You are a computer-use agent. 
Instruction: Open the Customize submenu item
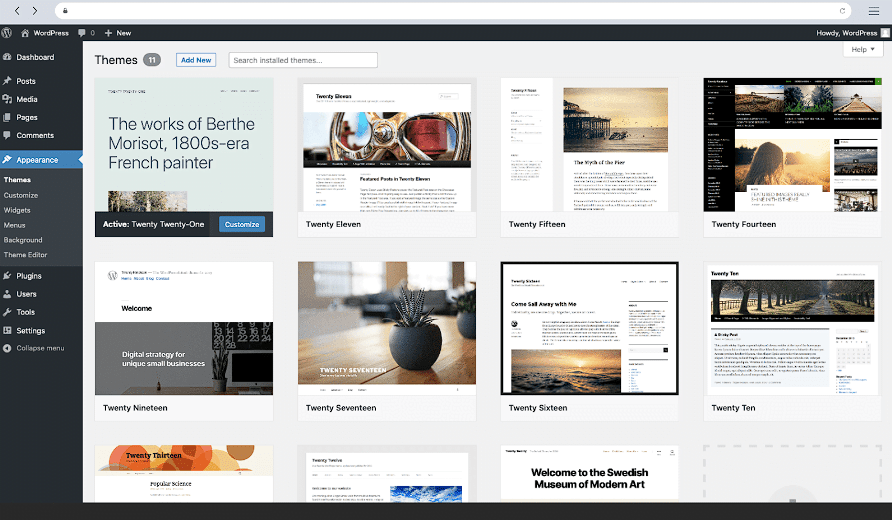click(x=20, y=195)
